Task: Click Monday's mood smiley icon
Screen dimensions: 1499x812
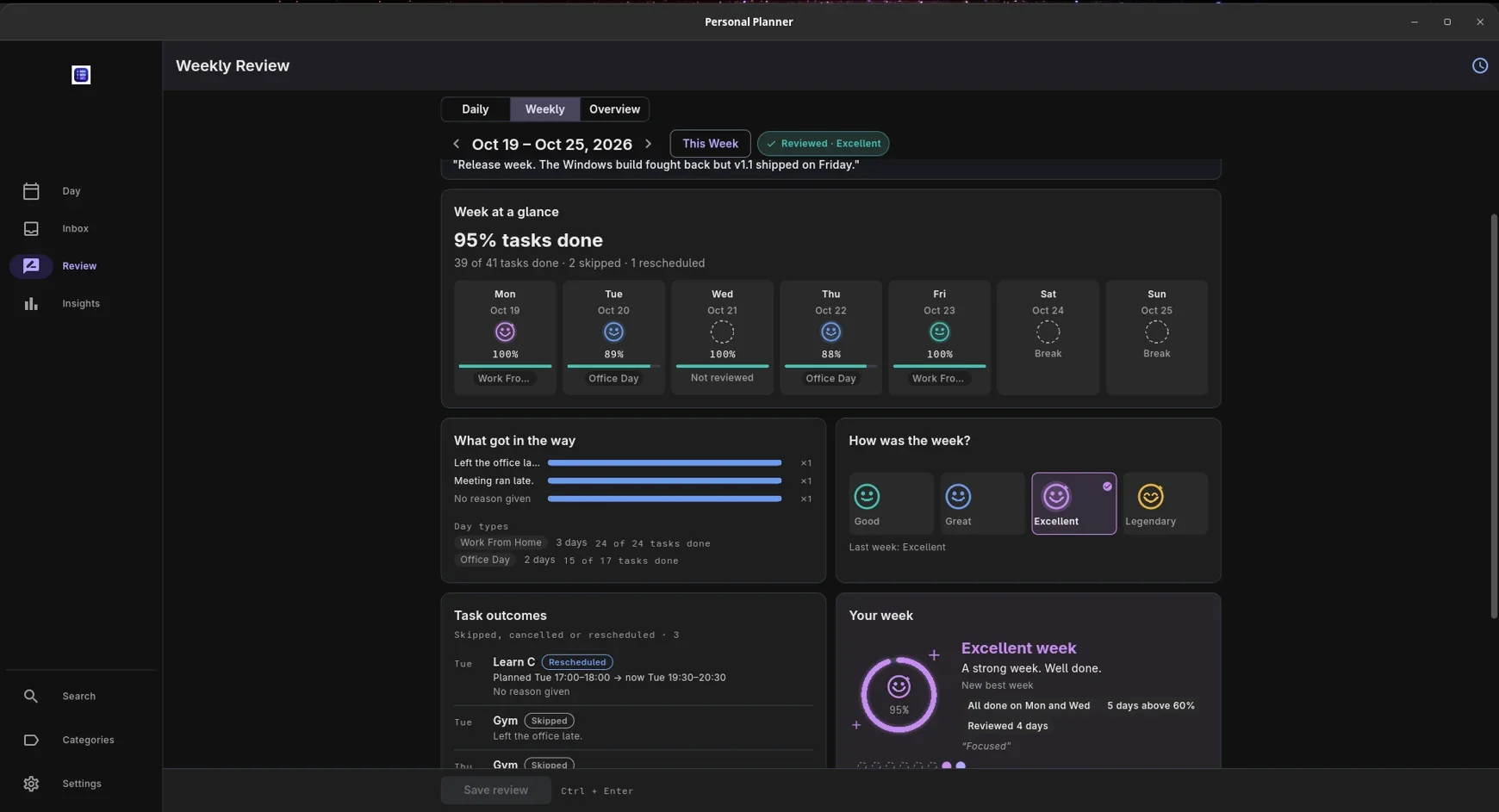Action: (505, 332)
